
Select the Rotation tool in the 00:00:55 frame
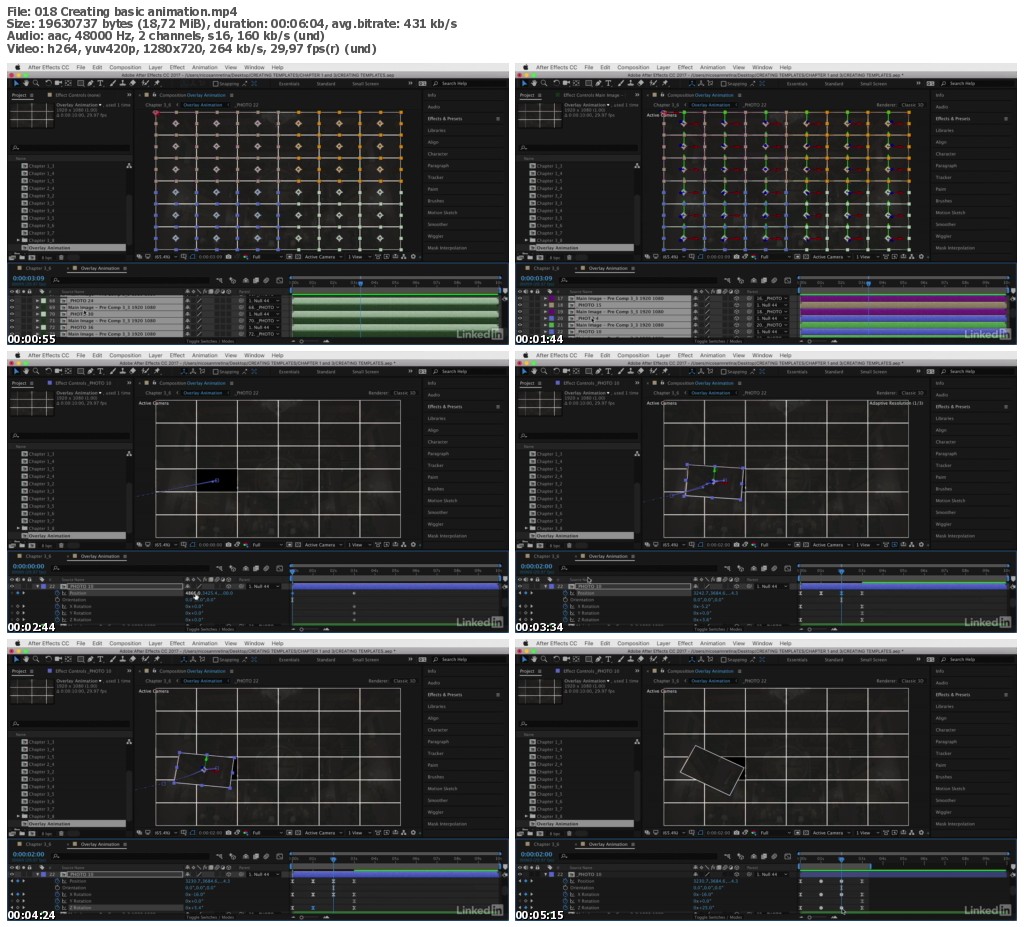[x=48, y=84]
